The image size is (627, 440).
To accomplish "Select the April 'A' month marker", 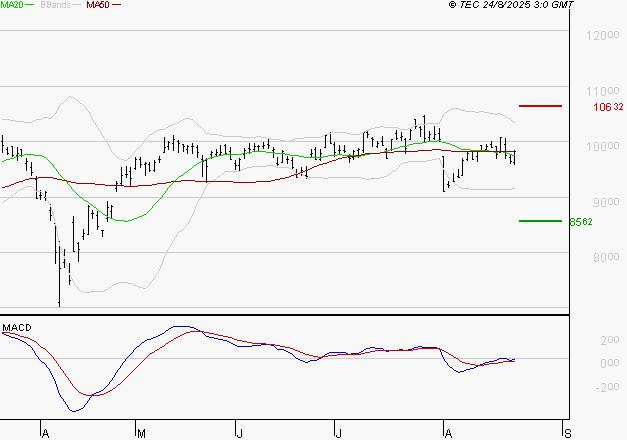I will pos(46,433).
